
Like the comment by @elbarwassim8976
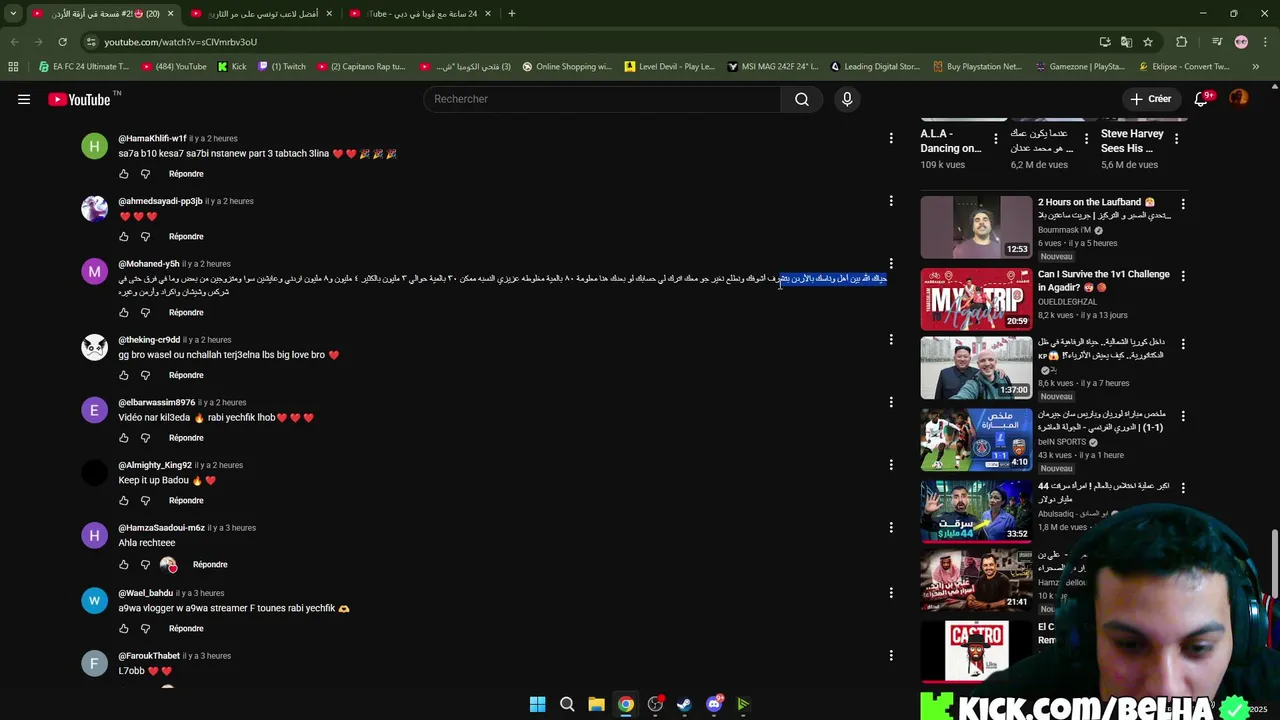tap(124, 438)
